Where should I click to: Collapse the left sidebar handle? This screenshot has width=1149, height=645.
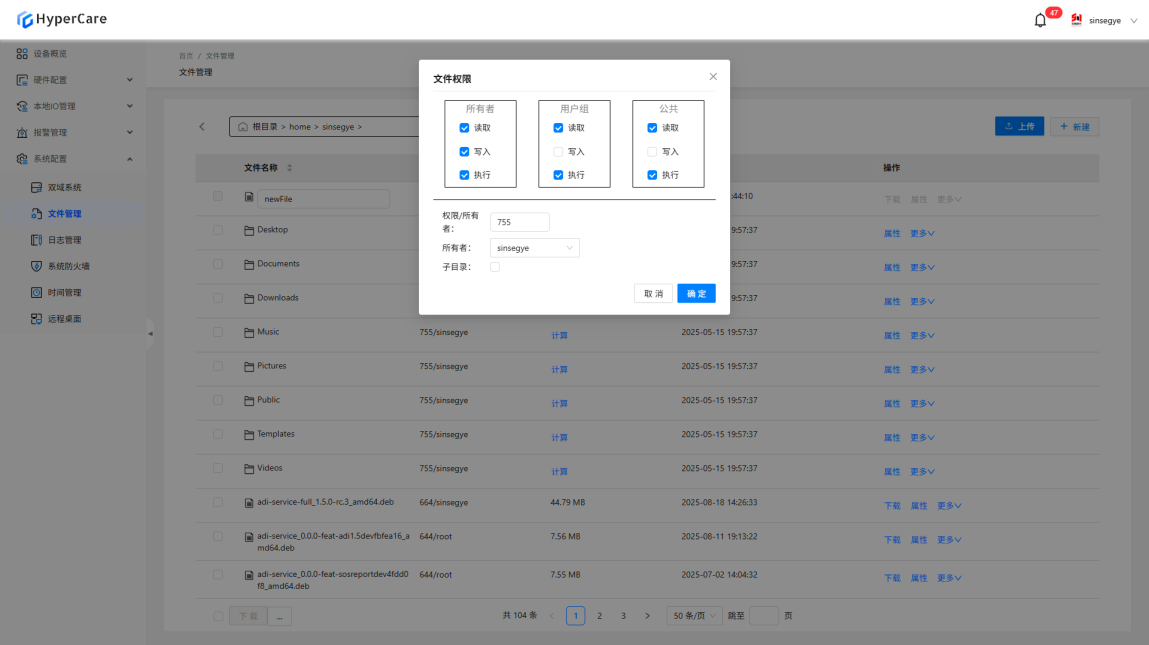click(x=151, y=333)
